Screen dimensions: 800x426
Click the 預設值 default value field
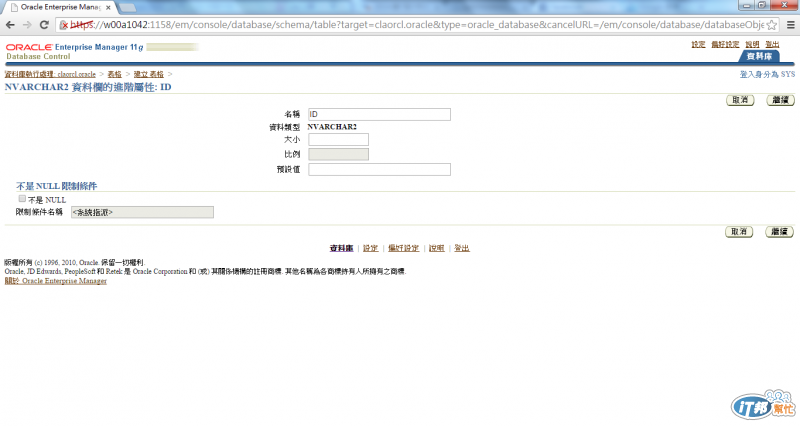tap(379, 169)
